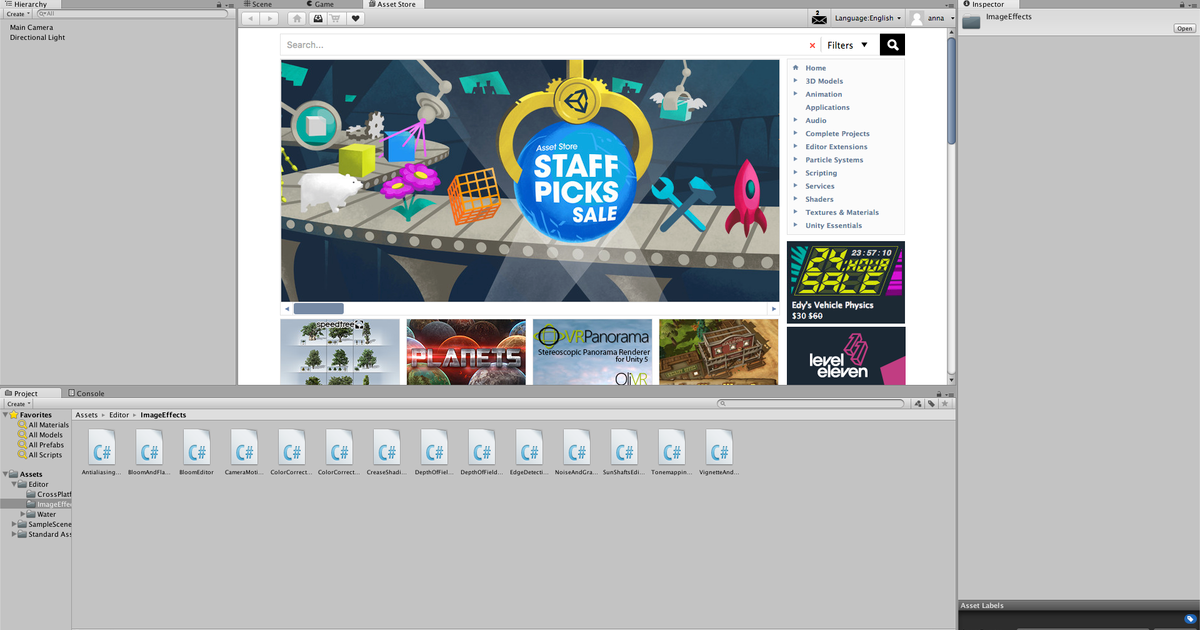Open Edy's Vehicle Physics sale card
1200x630 pixels.
[x=846, y=282]
